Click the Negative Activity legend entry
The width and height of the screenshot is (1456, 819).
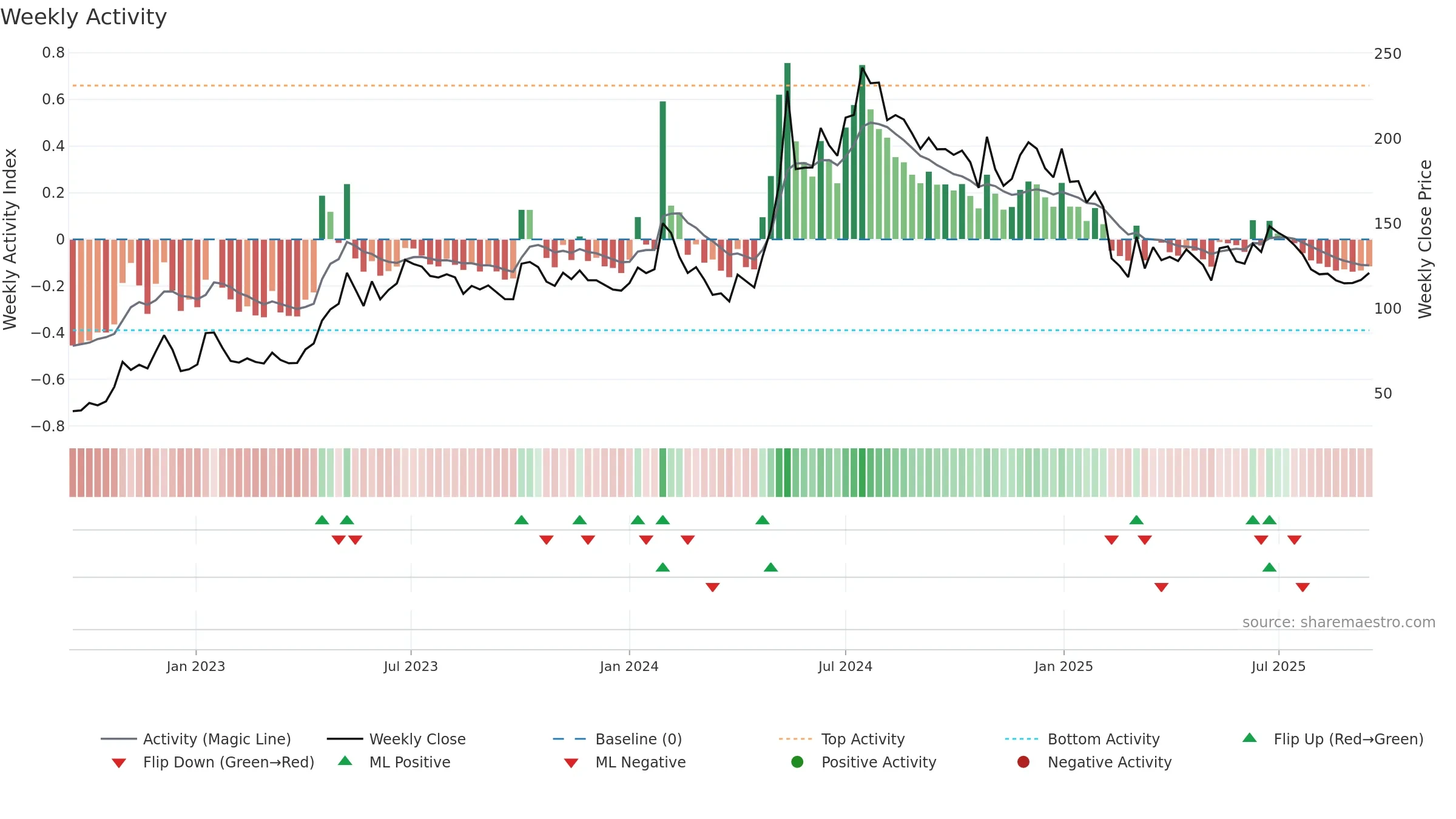(1094, 762)
